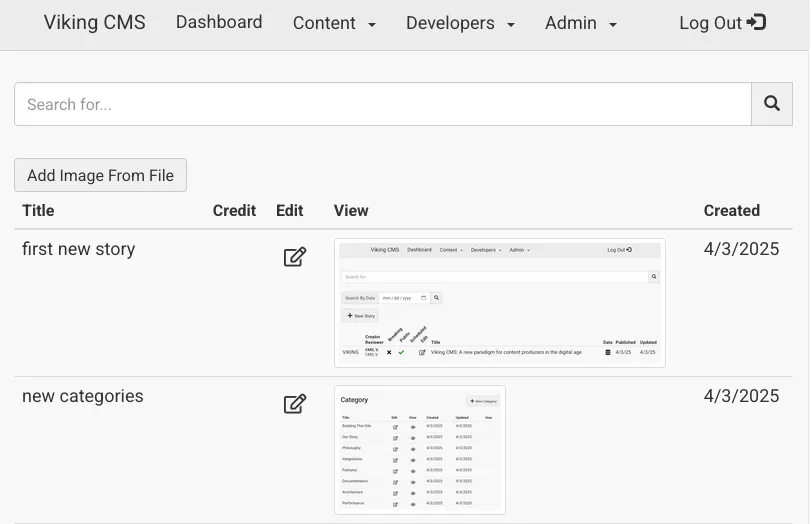Click the Log Out arrow icon
Image resolution: width=811 pixels, height=524 pixels.
coord(757,22)
